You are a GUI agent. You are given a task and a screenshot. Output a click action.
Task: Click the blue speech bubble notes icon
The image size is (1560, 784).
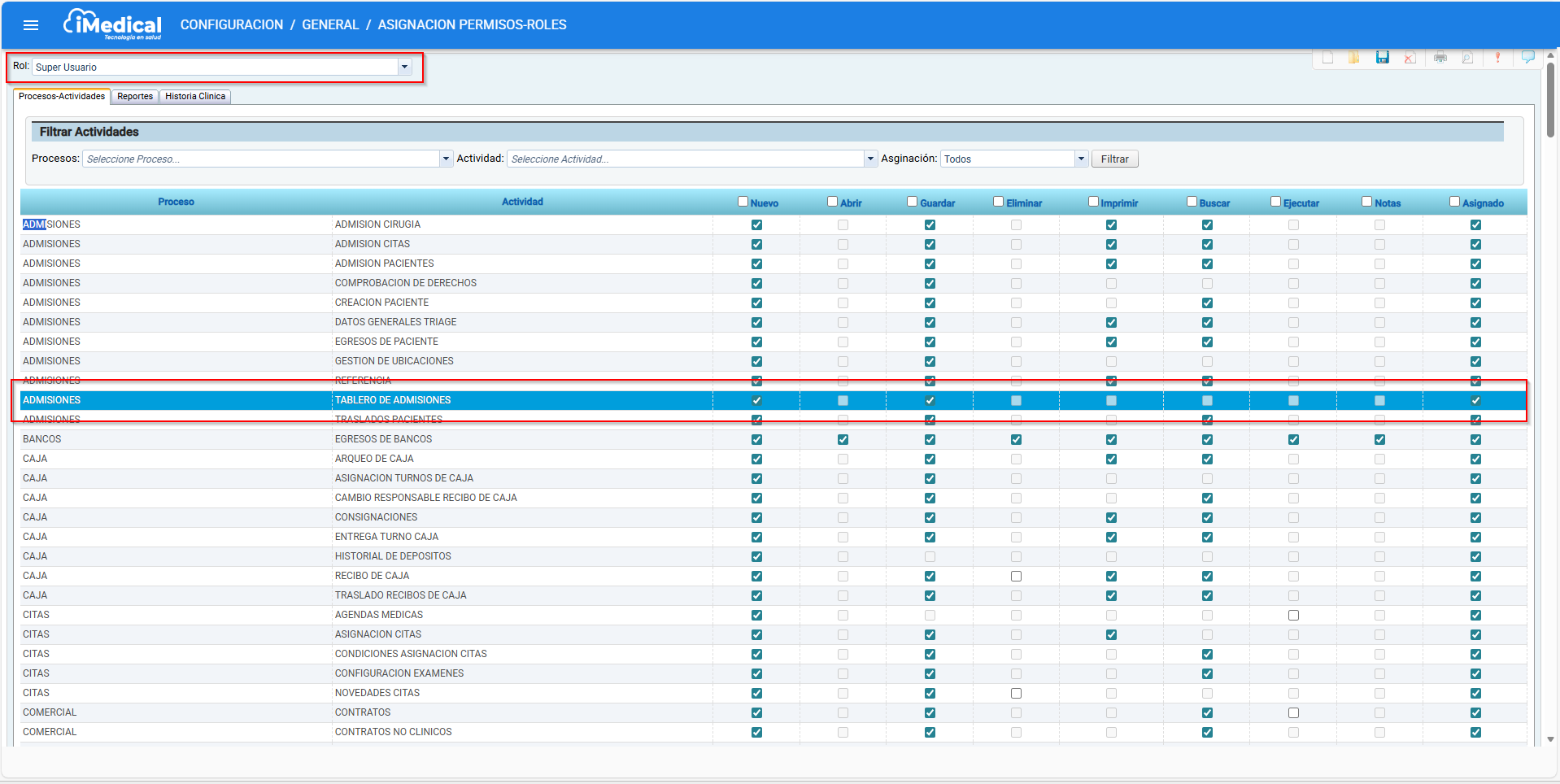(x=1527, y=57)
